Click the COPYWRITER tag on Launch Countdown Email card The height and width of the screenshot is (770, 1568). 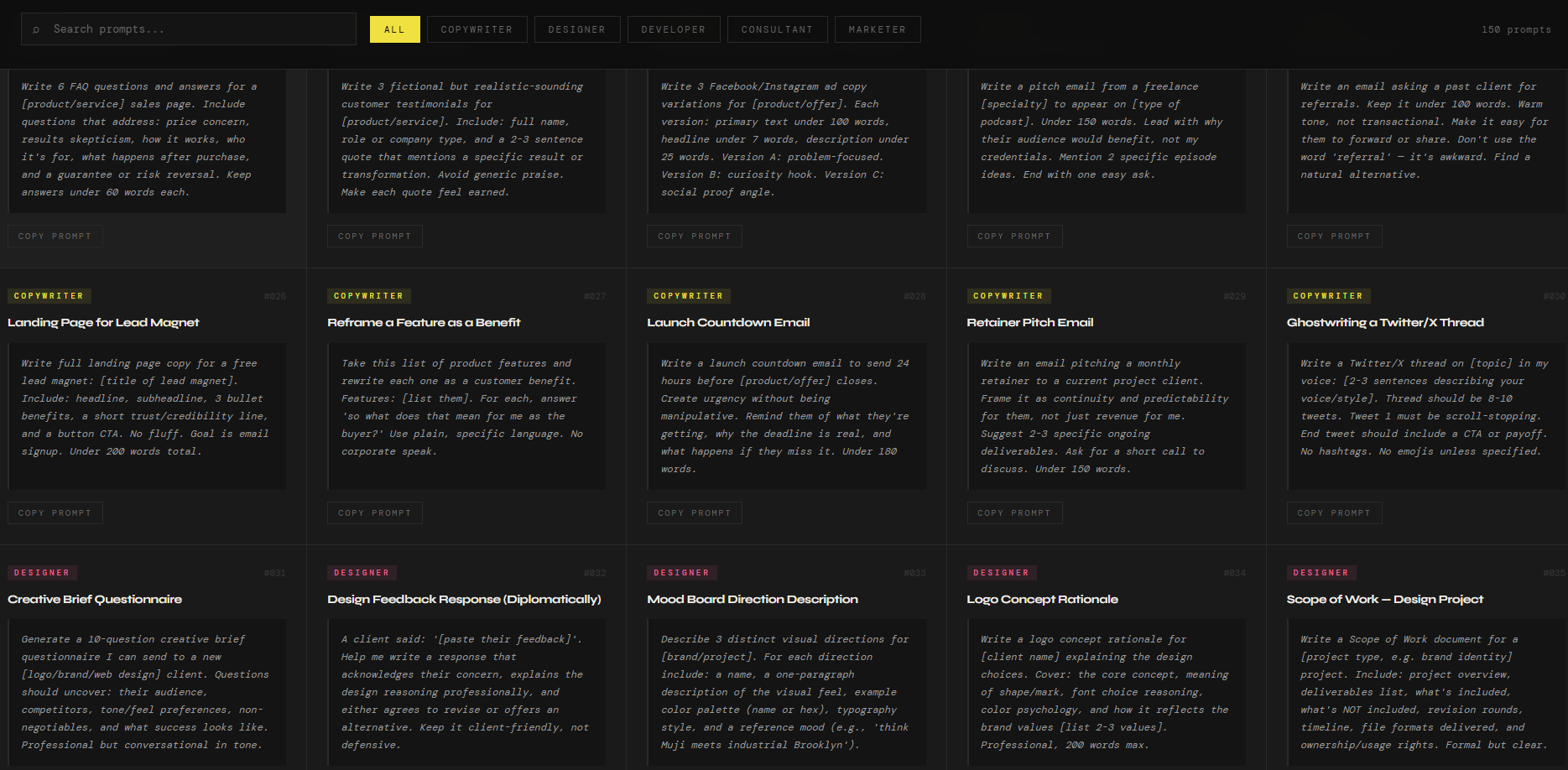pyautogui.click(x=689, y=296)
